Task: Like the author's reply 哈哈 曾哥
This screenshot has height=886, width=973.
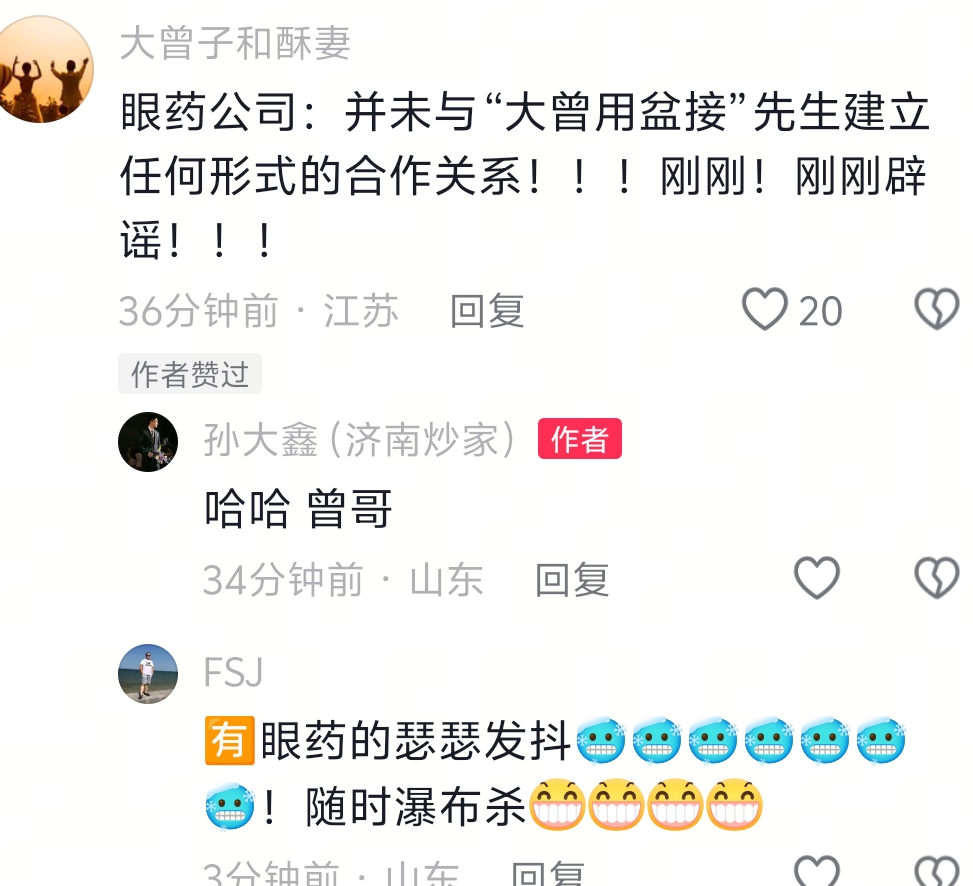Action: (817, 578)
